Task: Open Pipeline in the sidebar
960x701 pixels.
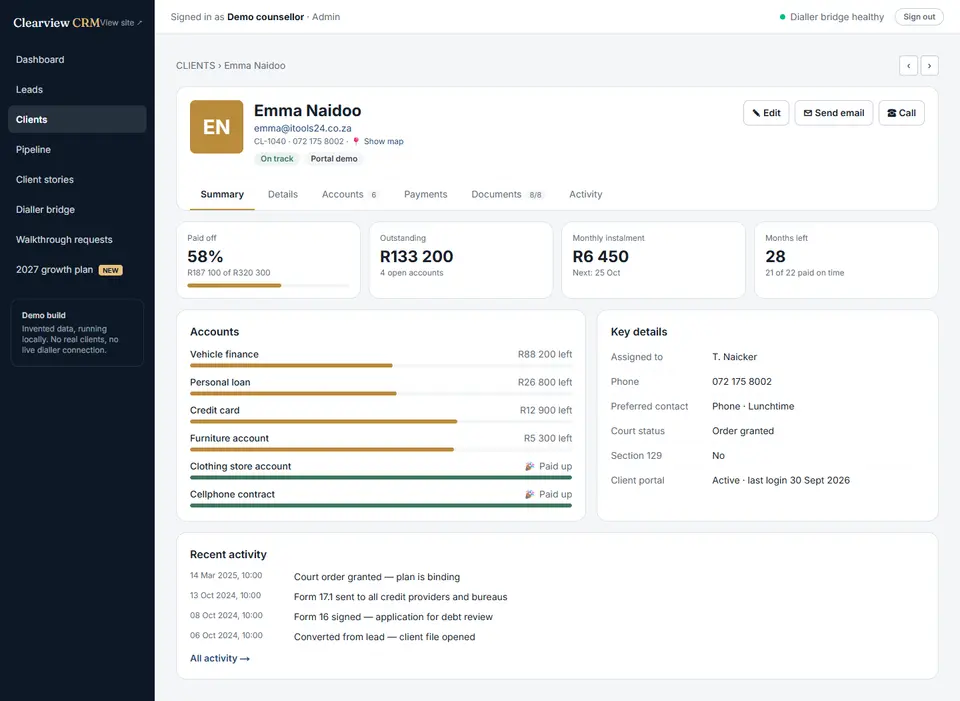Action: click(x=77, y=149)
